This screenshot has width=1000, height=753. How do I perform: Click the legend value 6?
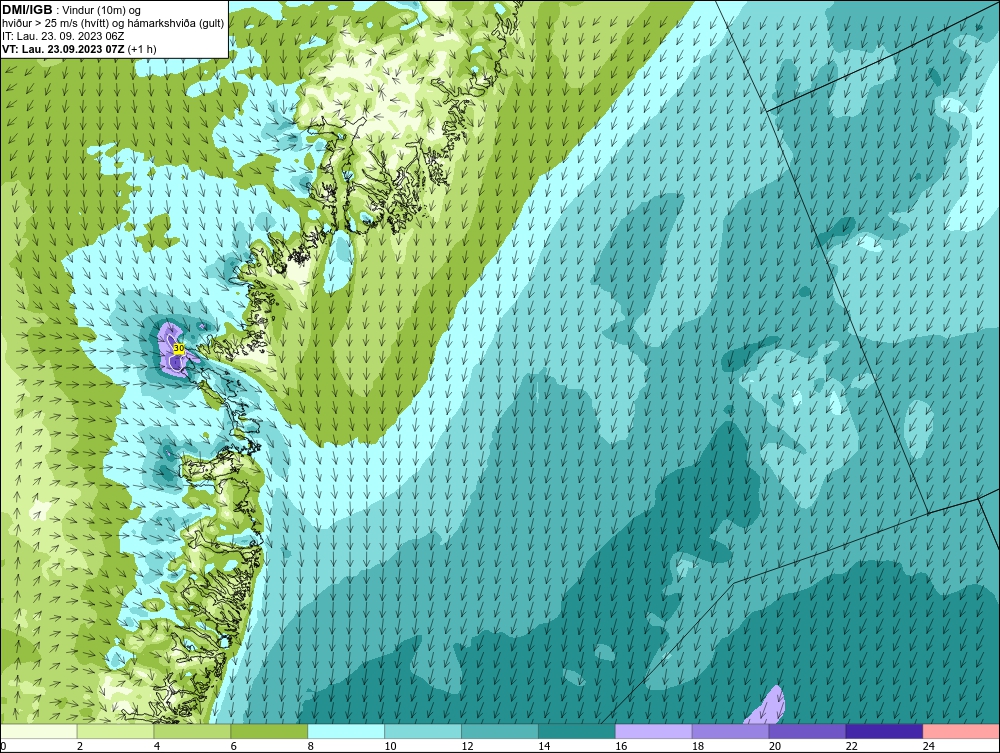[x=233, y=746]
